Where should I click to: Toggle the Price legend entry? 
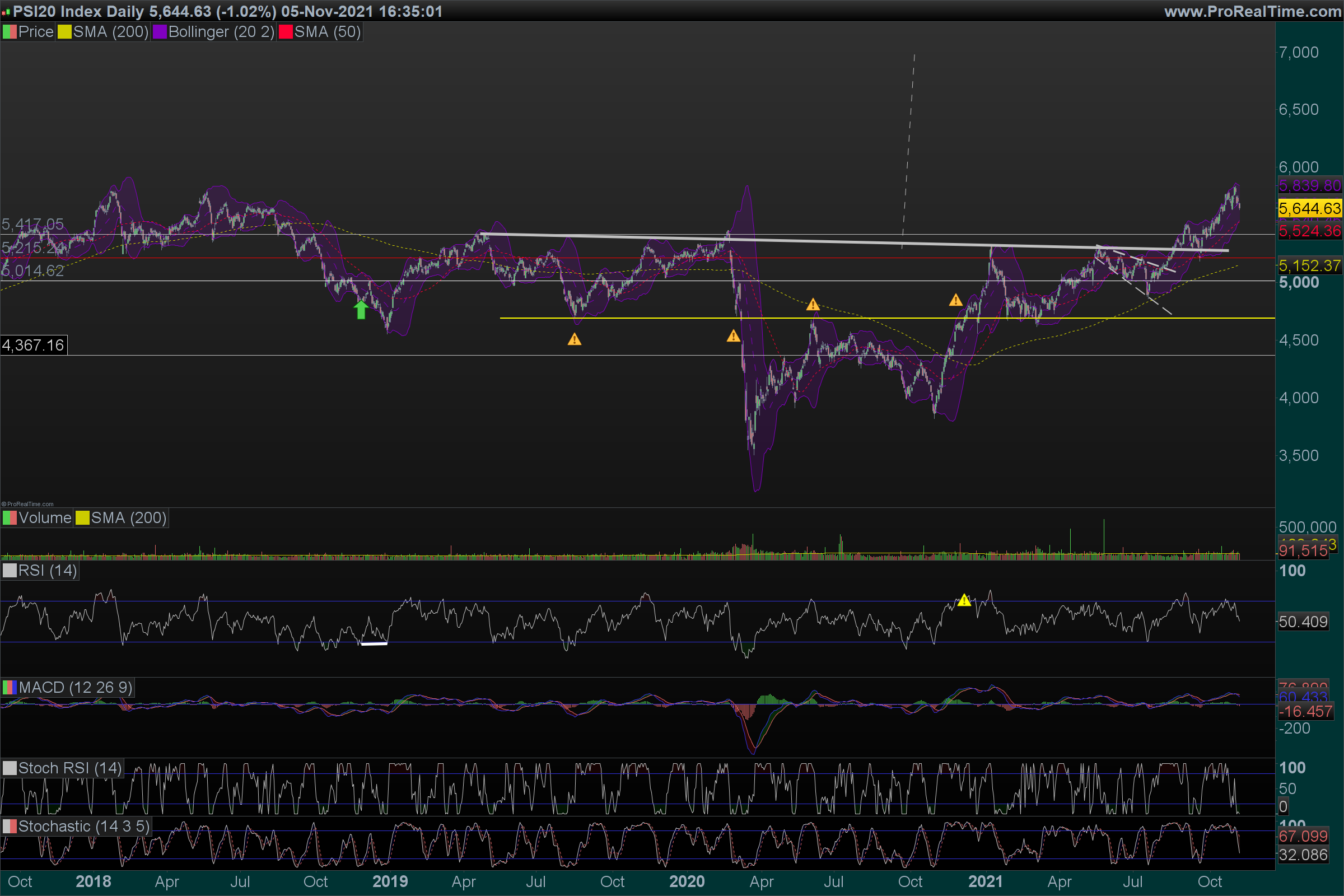click(35, 32)
